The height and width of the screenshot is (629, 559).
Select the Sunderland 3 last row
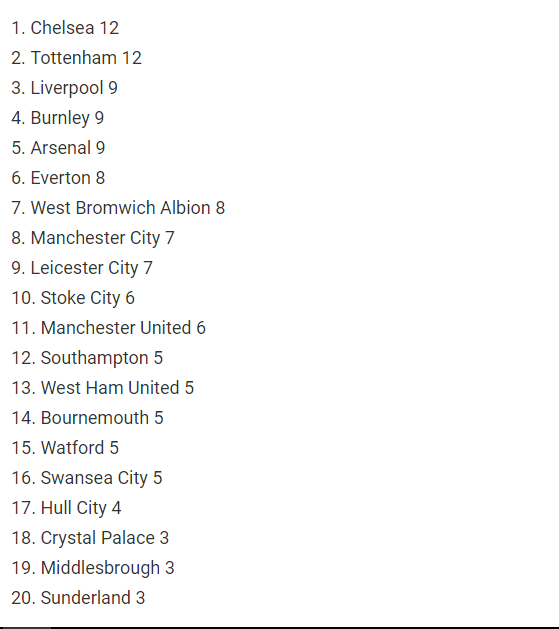pos(78,598)
